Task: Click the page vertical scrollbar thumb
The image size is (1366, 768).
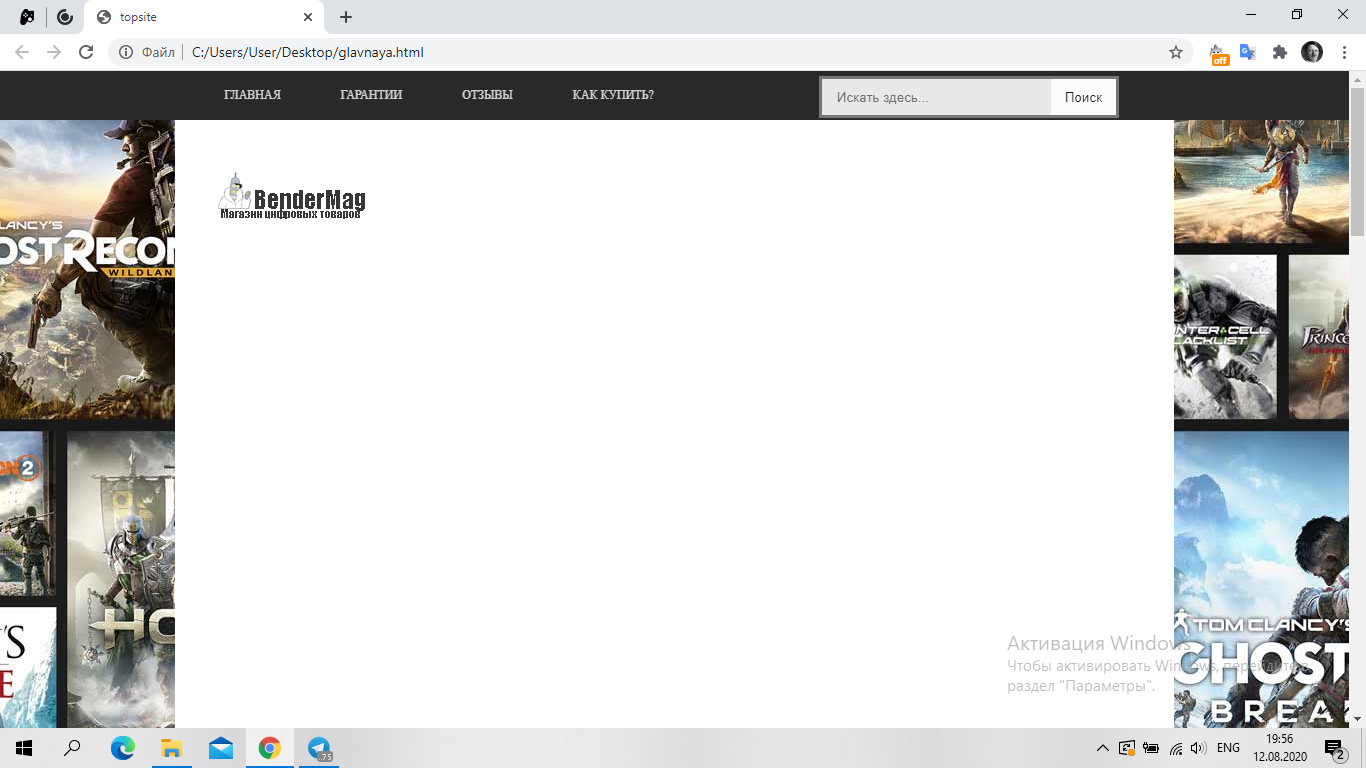Action: (x=1358, y=160)
